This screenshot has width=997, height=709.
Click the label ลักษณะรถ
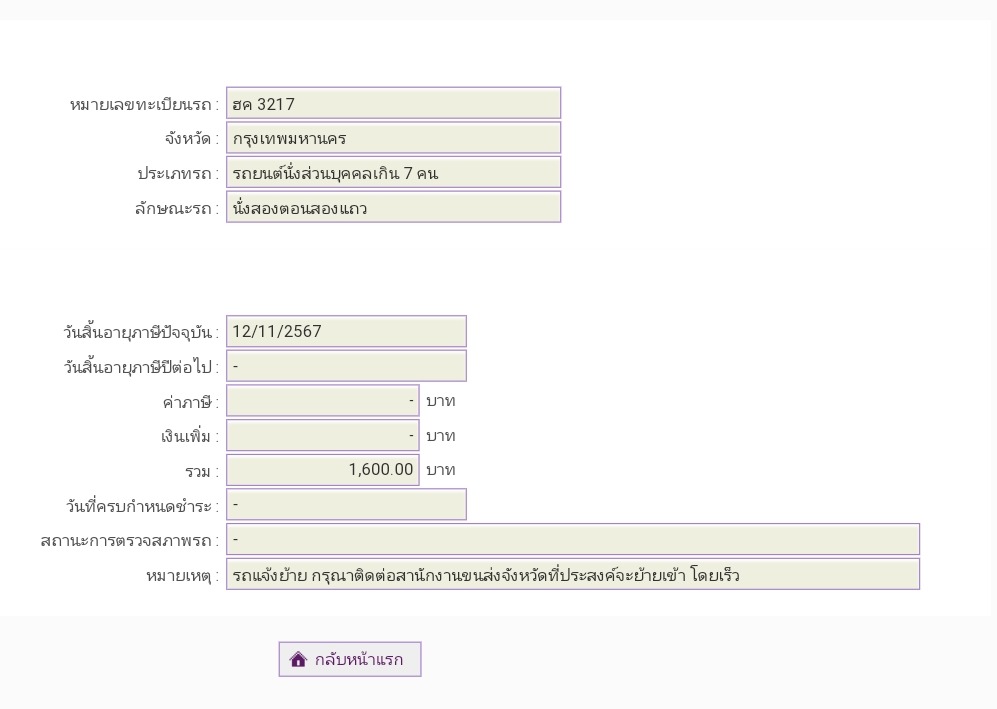click(x=176, y=209)
